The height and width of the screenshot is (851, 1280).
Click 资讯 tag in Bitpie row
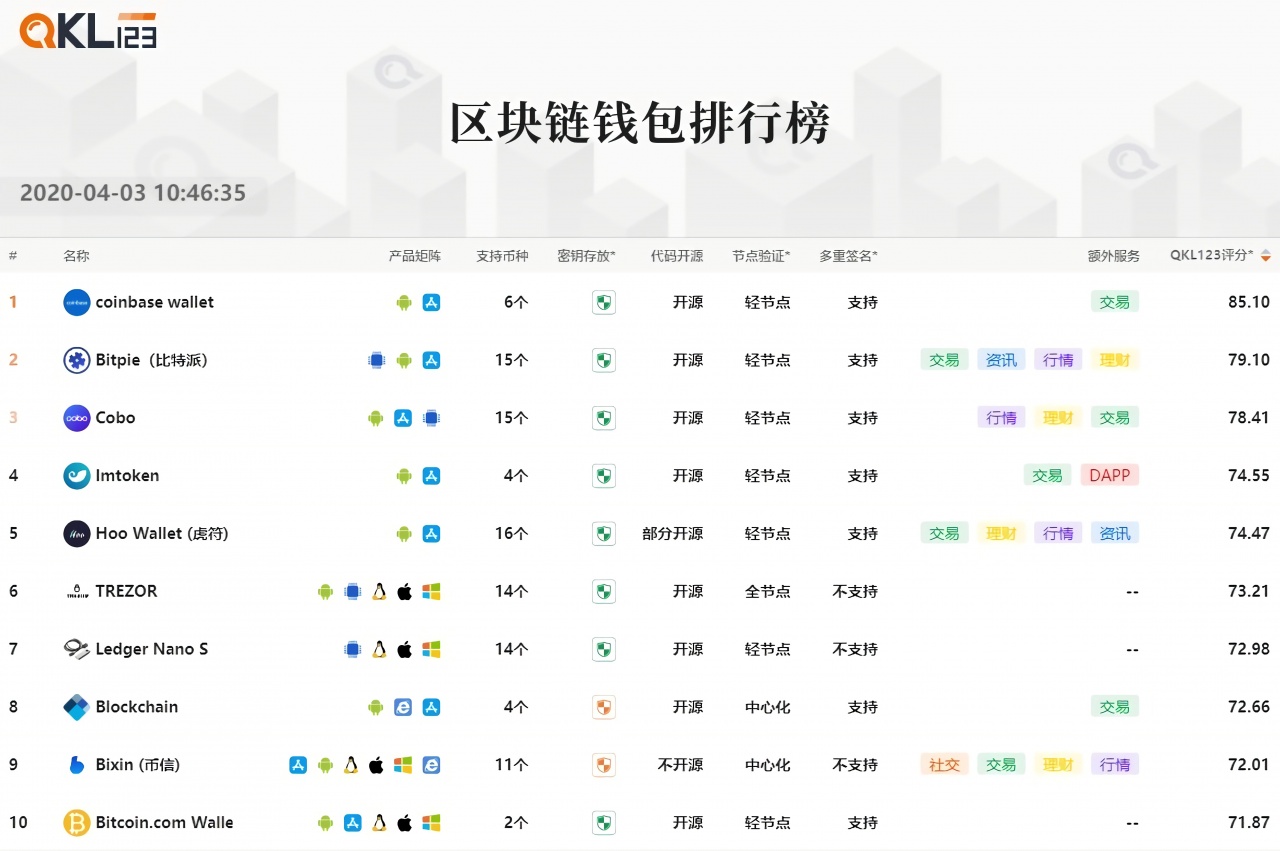(1001, 360)
